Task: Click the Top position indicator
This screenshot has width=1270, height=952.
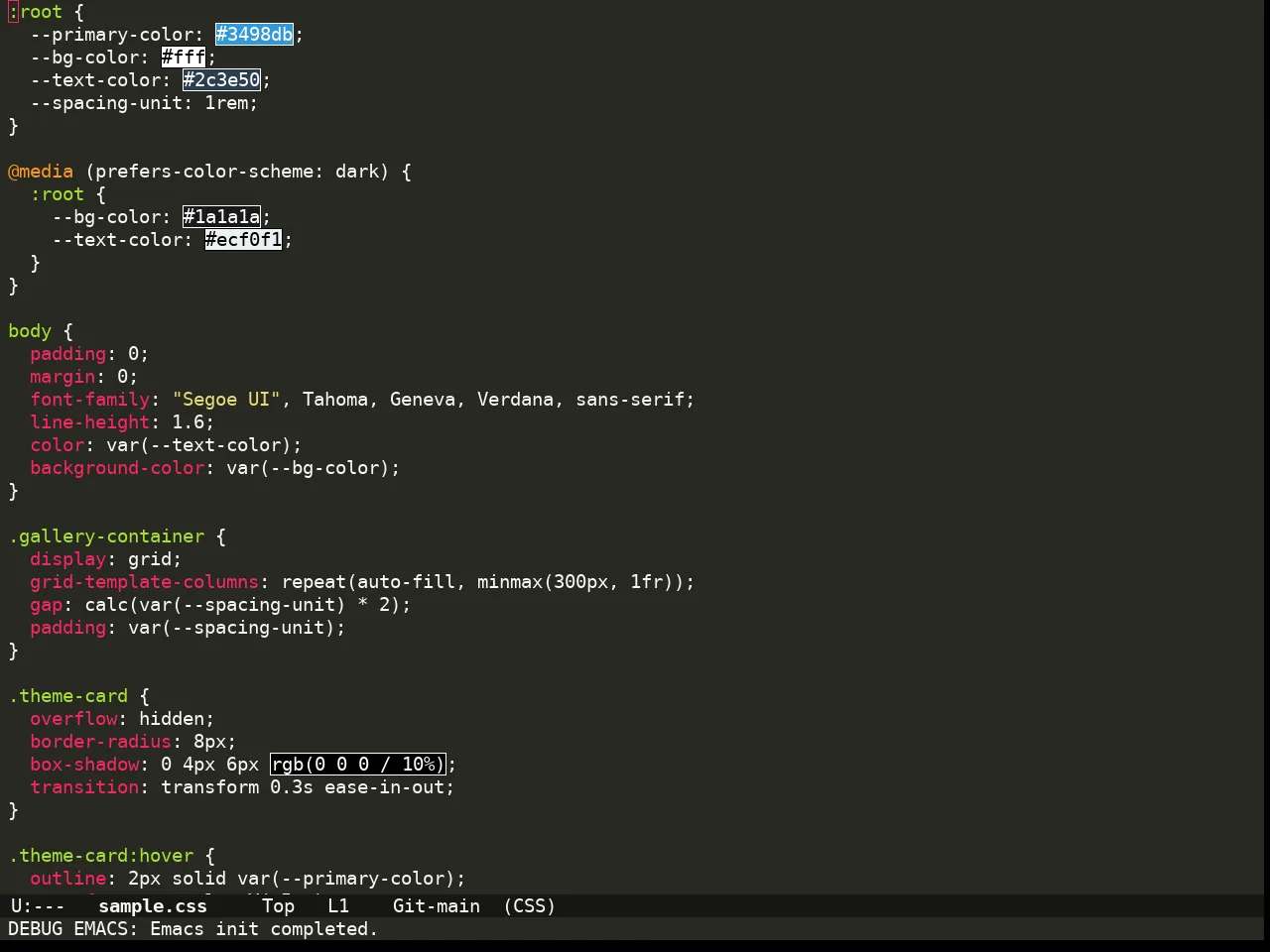Action: (279, 906)
